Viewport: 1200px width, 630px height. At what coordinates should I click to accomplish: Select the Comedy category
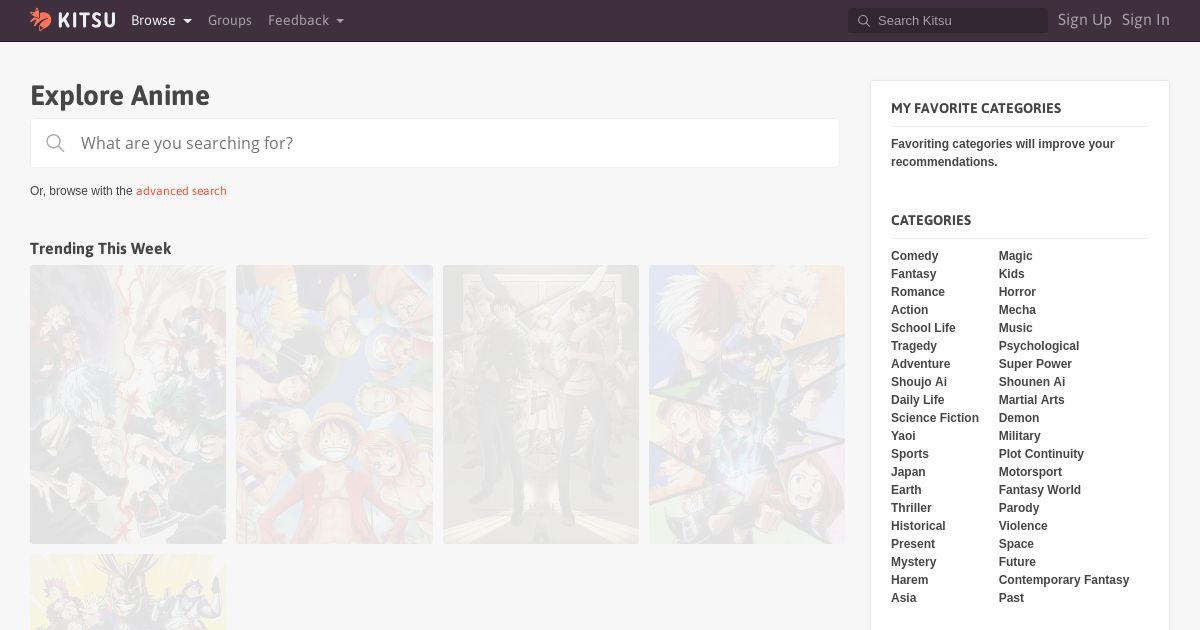point(914,256)
